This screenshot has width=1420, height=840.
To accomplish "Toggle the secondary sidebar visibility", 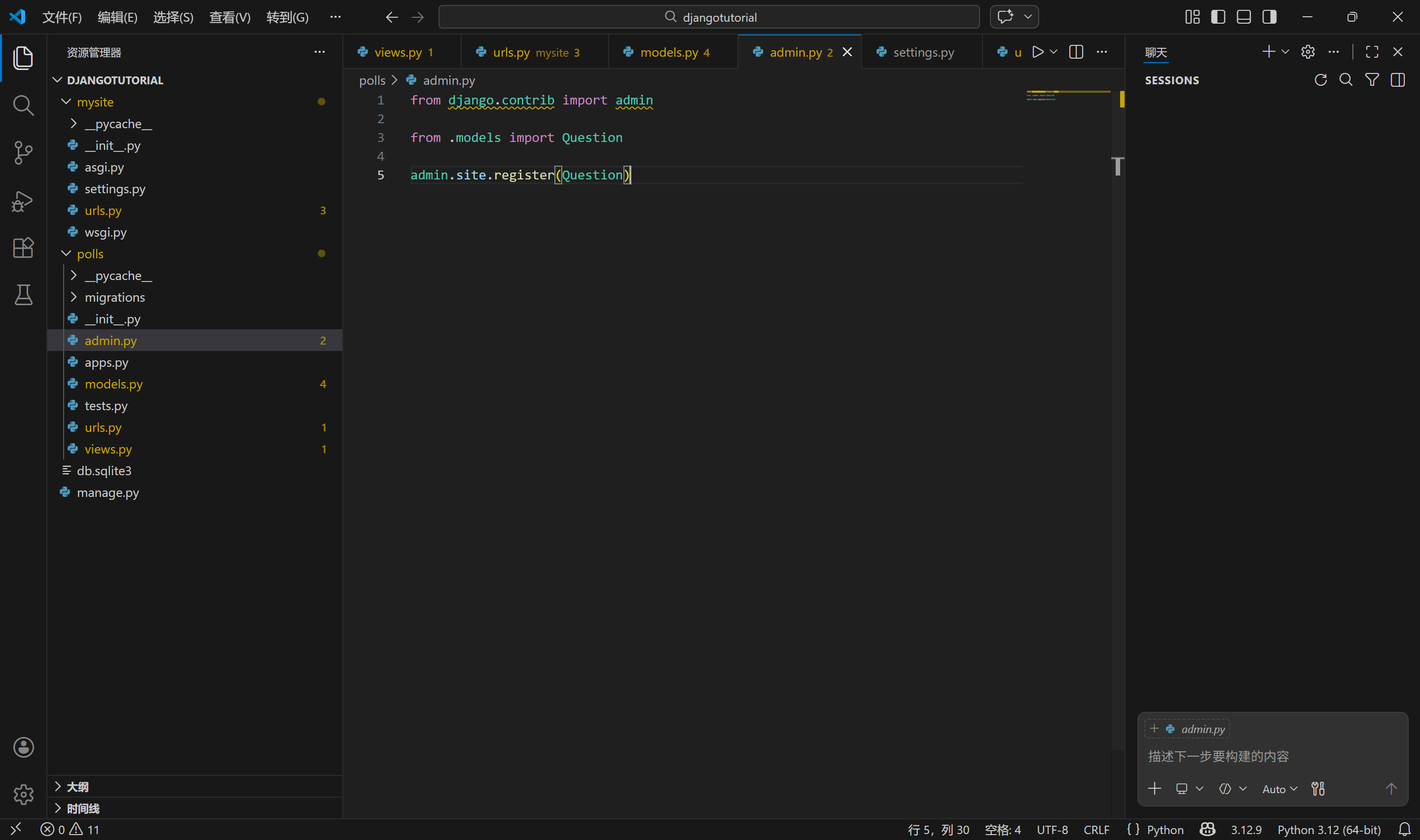I will 1269,17.
